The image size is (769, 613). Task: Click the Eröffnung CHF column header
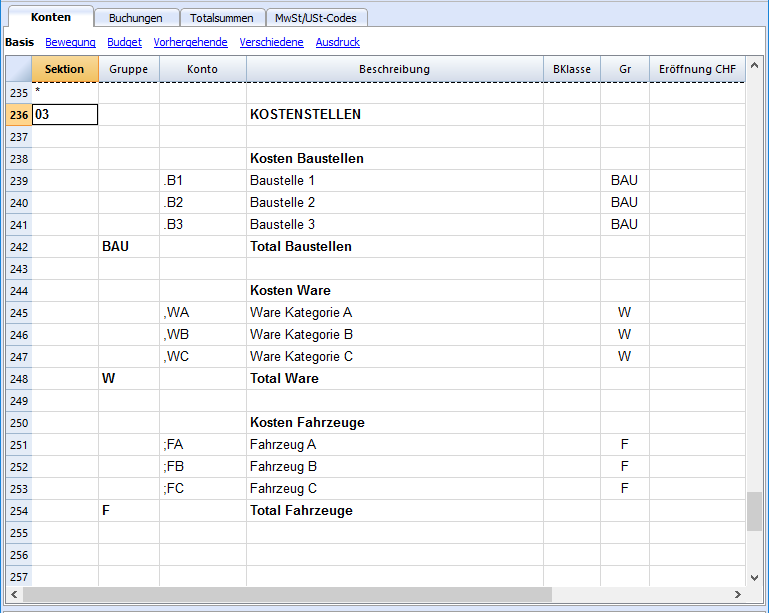[697, 69]
